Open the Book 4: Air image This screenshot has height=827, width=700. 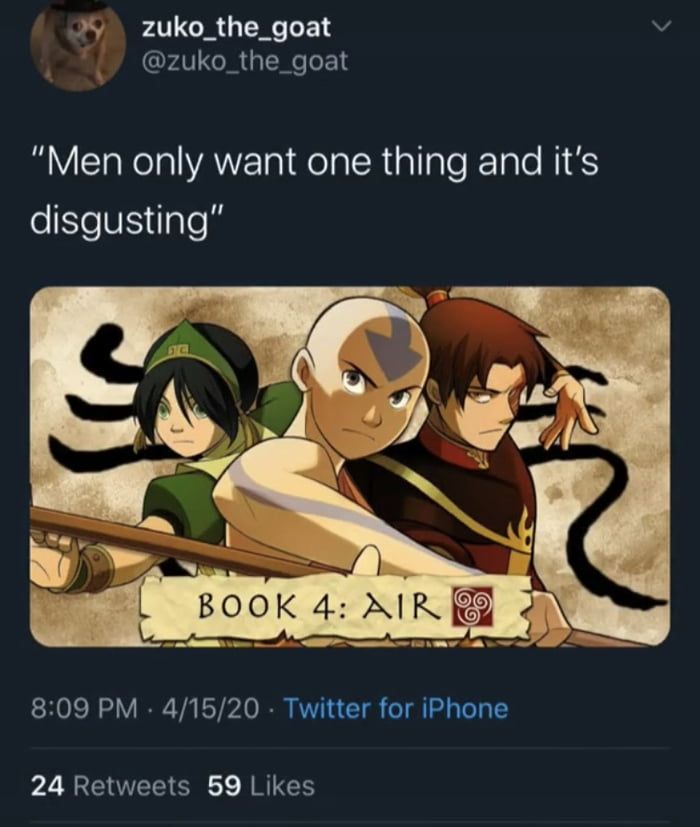click(350, 467)
